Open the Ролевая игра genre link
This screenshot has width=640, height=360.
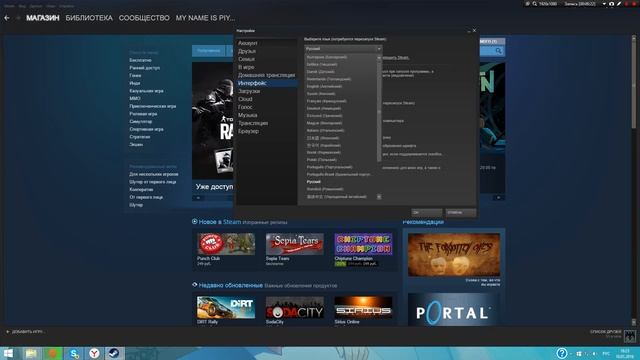tap(143, 114)
